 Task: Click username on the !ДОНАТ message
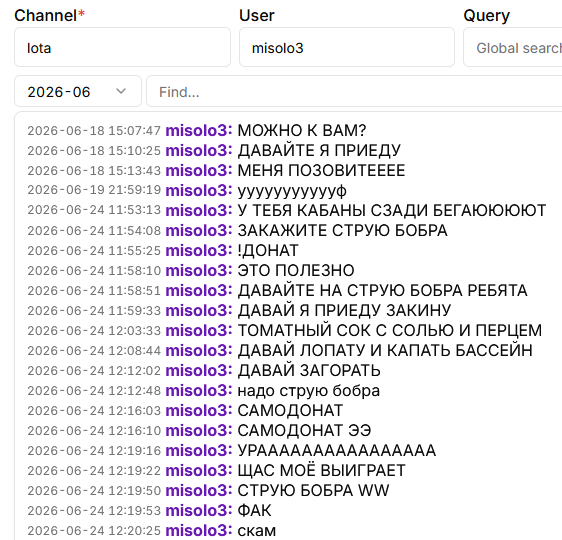199,250
